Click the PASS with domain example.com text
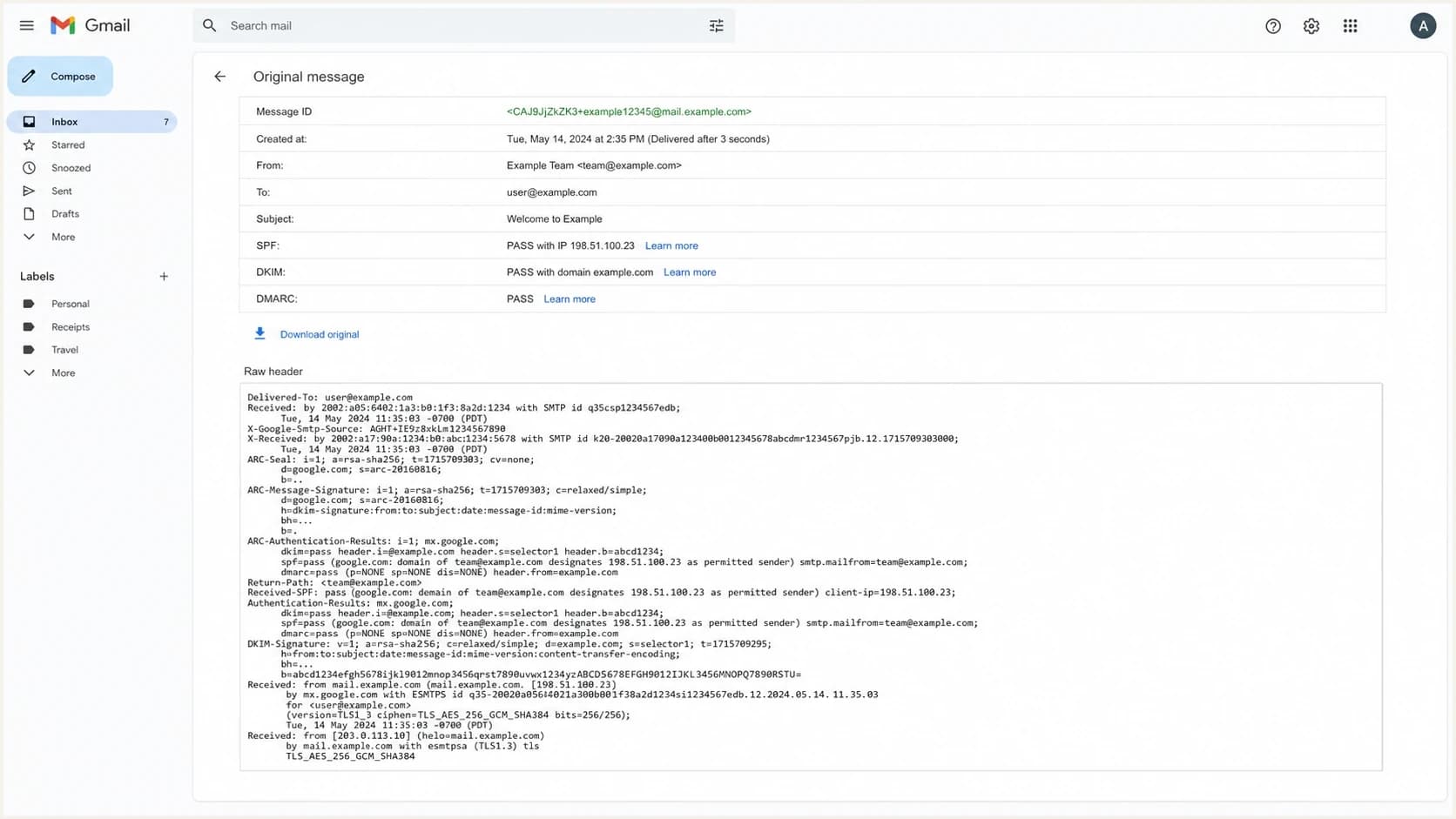 click(x=580, y=272)
